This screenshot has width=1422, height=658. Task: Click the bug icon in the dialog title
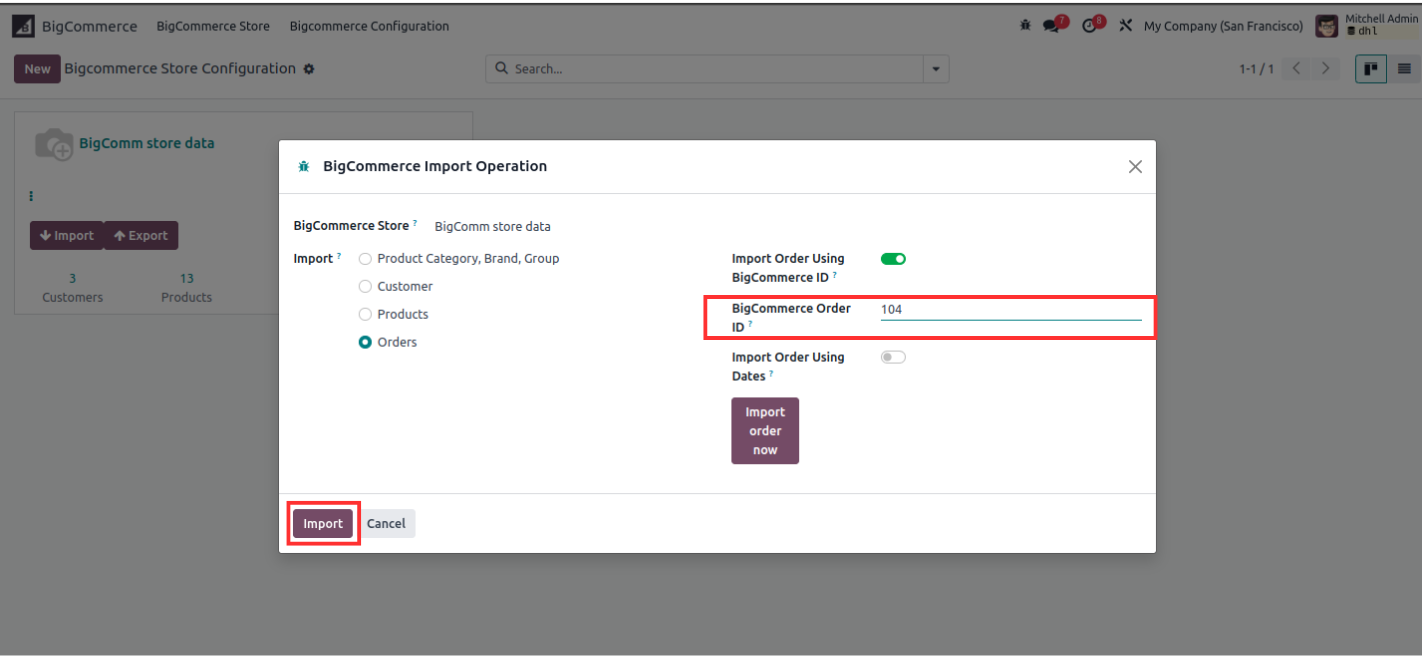click(x=304, y=167)
